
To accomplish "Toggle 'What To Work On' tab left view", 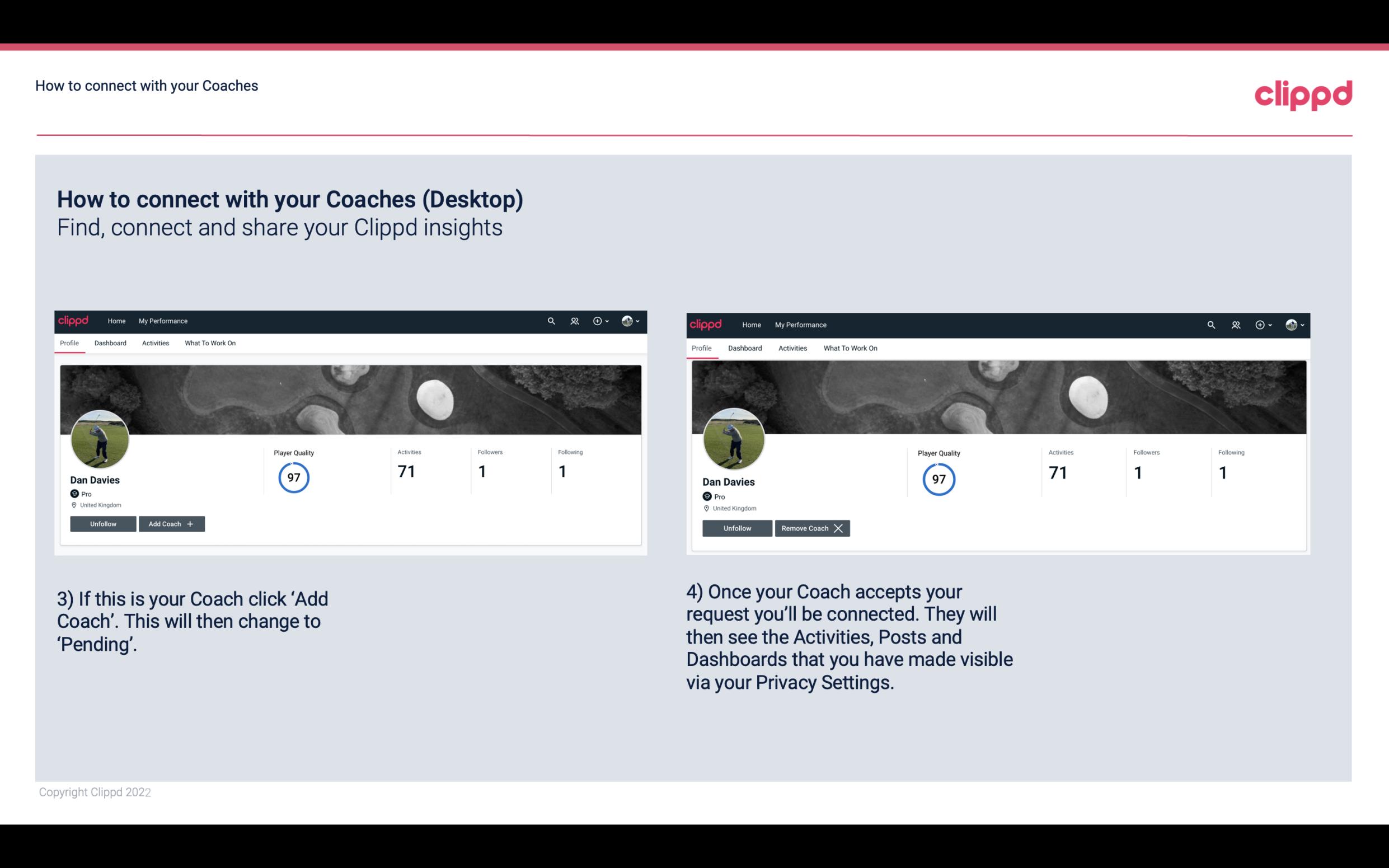I will point(210,343).
